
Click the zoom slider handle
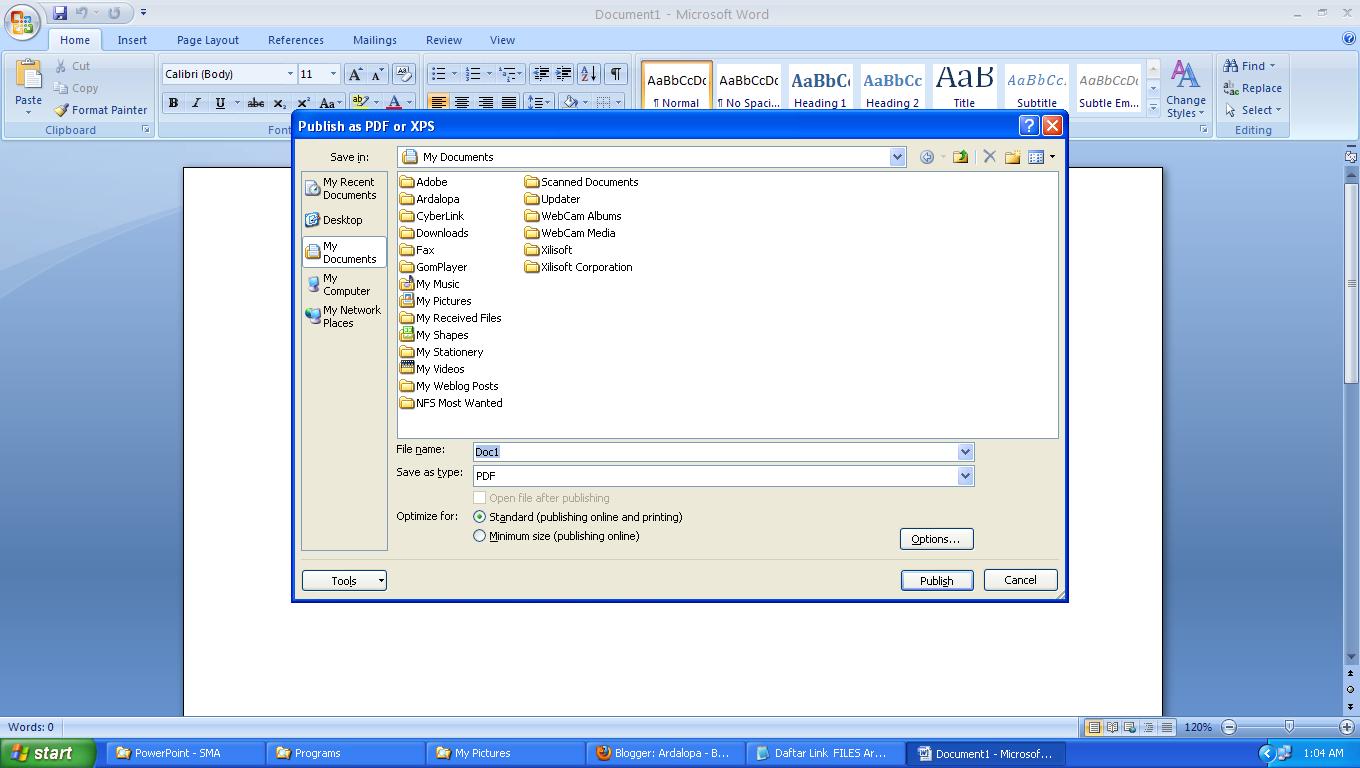pos(1289,727)
